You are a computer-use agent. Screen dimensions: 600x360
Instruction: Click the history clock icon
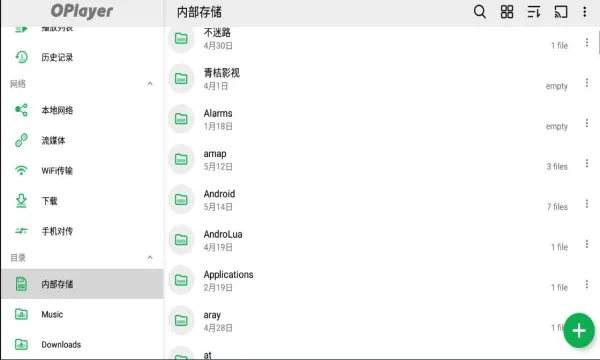pyautogui.click(x=21, y=57)
